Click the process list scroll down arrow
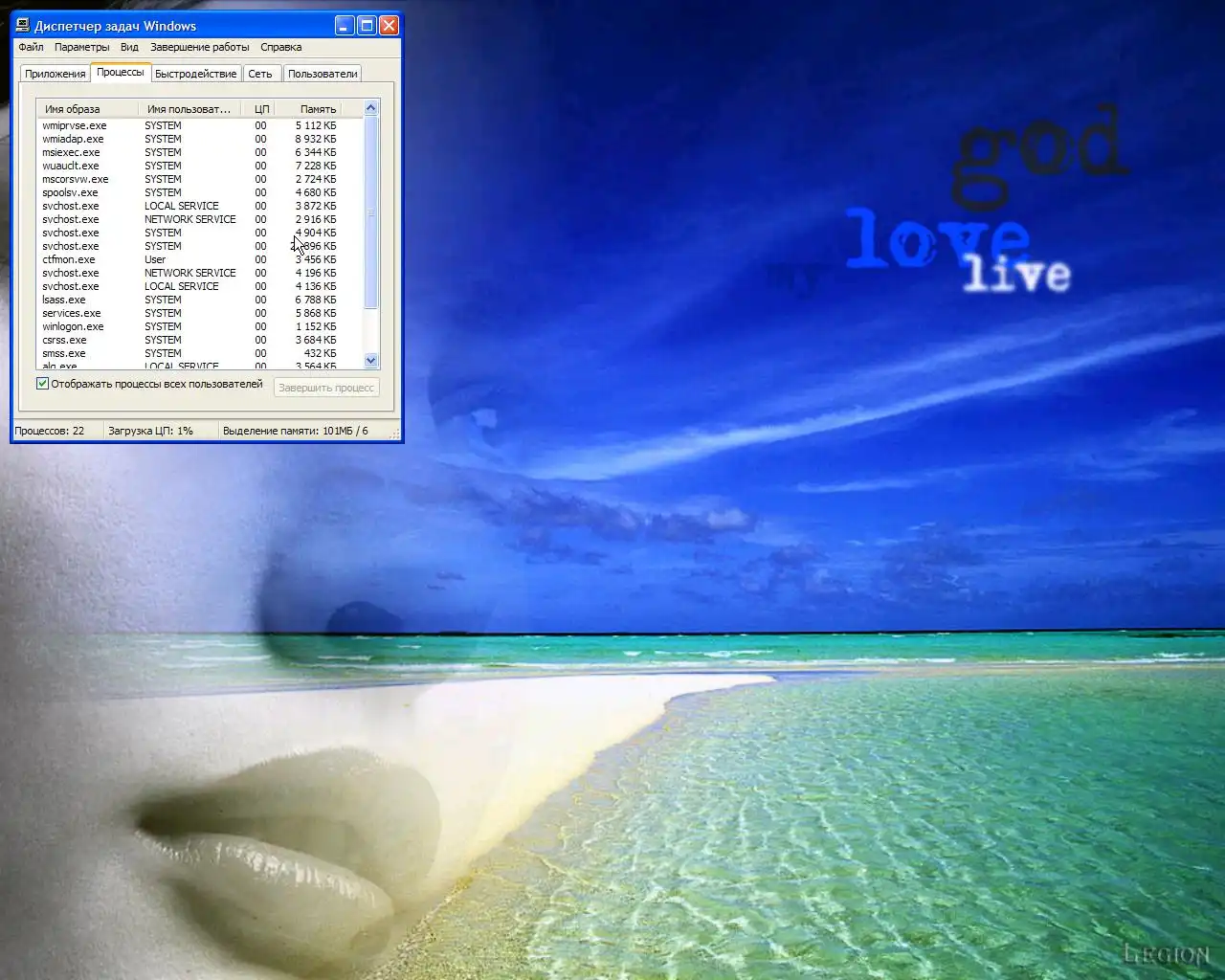Screen dimensions: 1225x980 coord(371,361)
